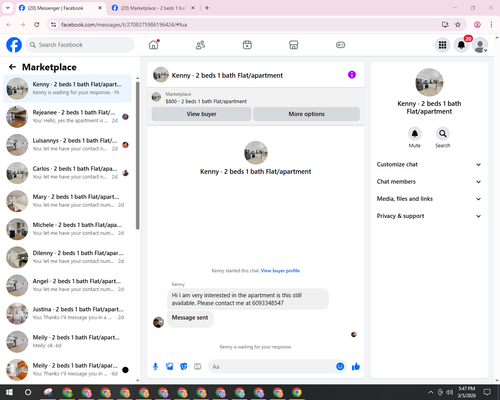Open the Facebook menu grid icon
The image size is (500, 400).
442,45
